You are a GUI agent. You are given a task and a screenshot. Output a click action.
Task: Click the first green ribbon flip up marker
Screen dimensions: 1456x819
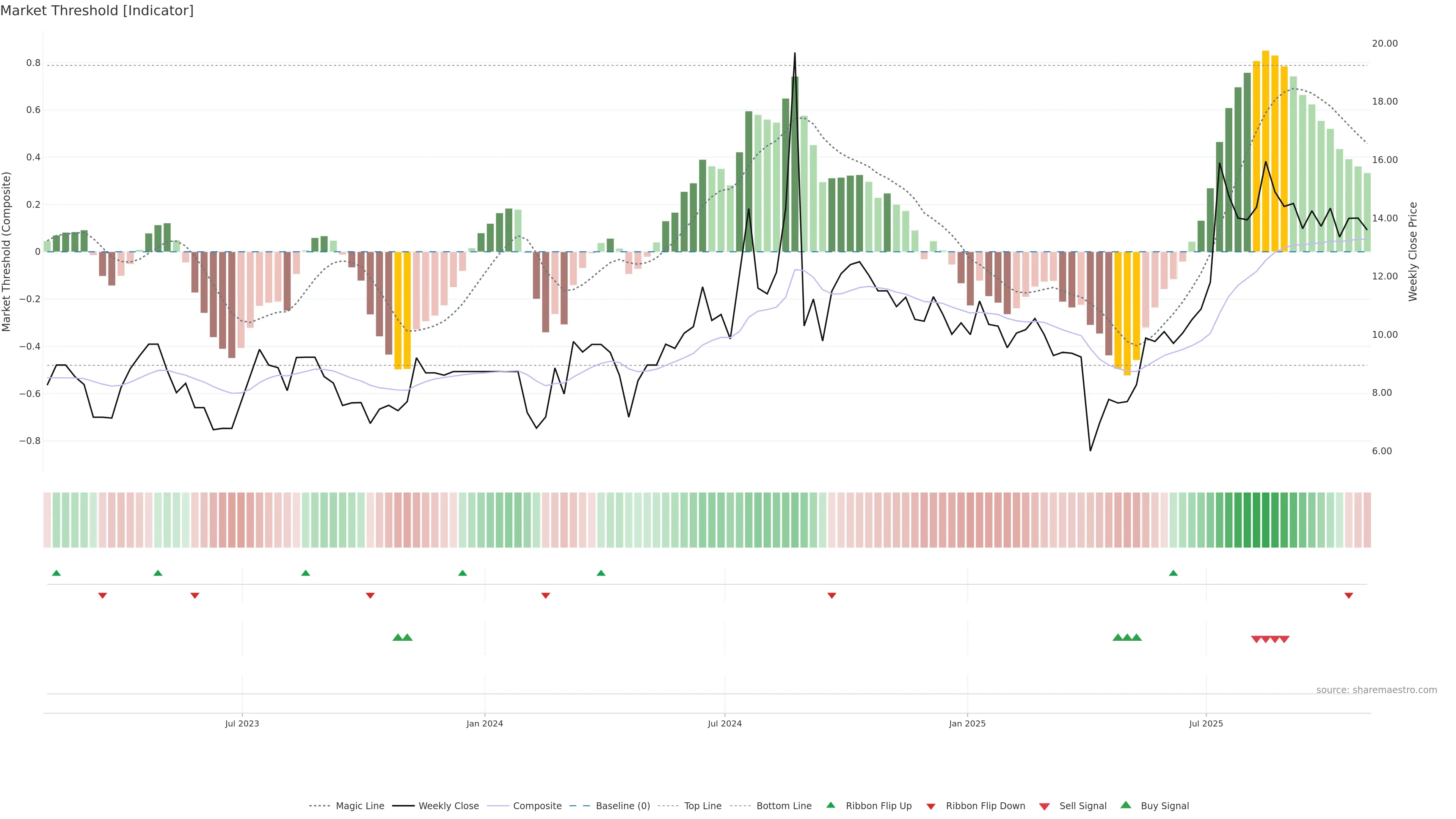(x=56, y=573)
